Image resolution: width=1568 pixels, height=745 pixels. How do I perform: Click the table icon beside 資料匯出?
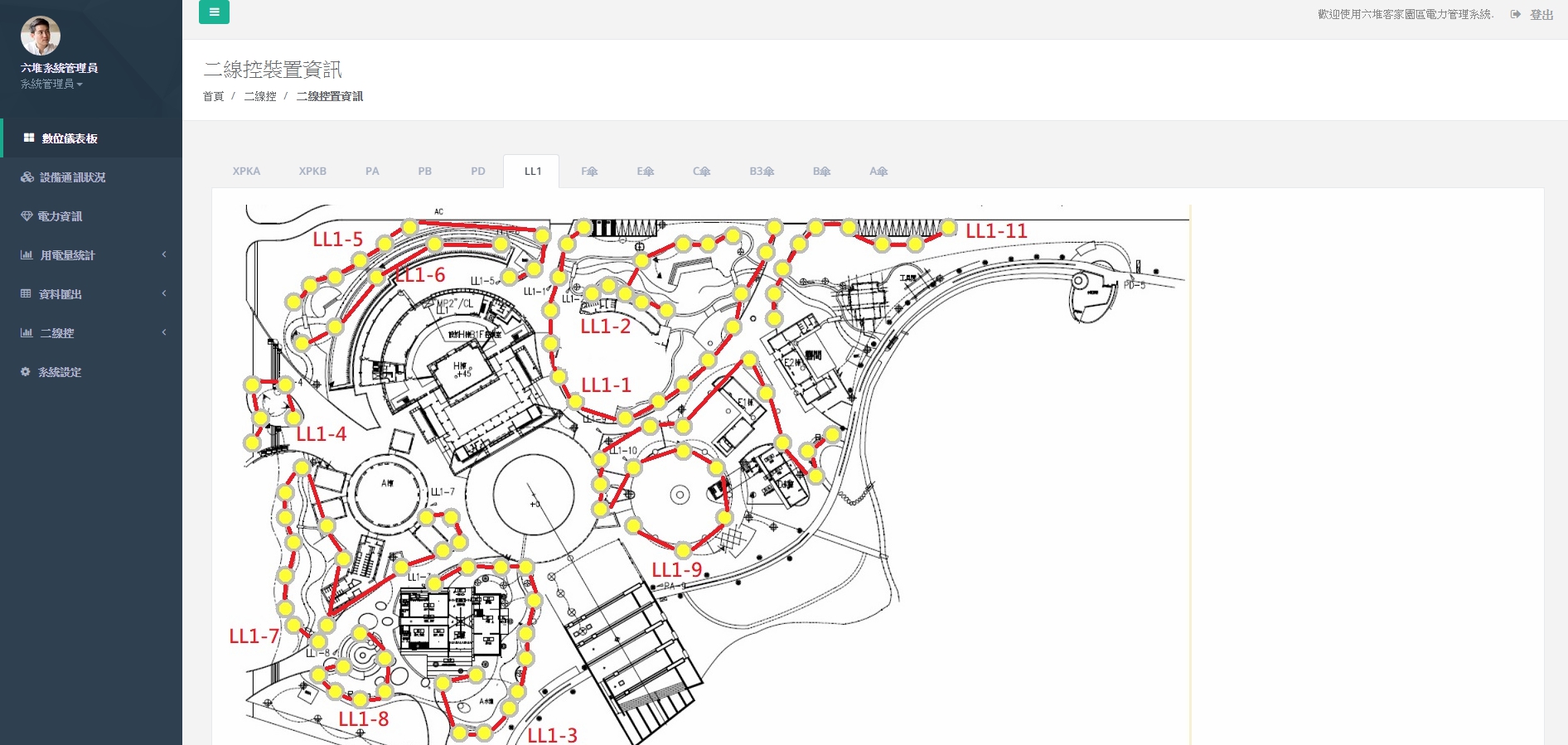(x=26, y=294)
